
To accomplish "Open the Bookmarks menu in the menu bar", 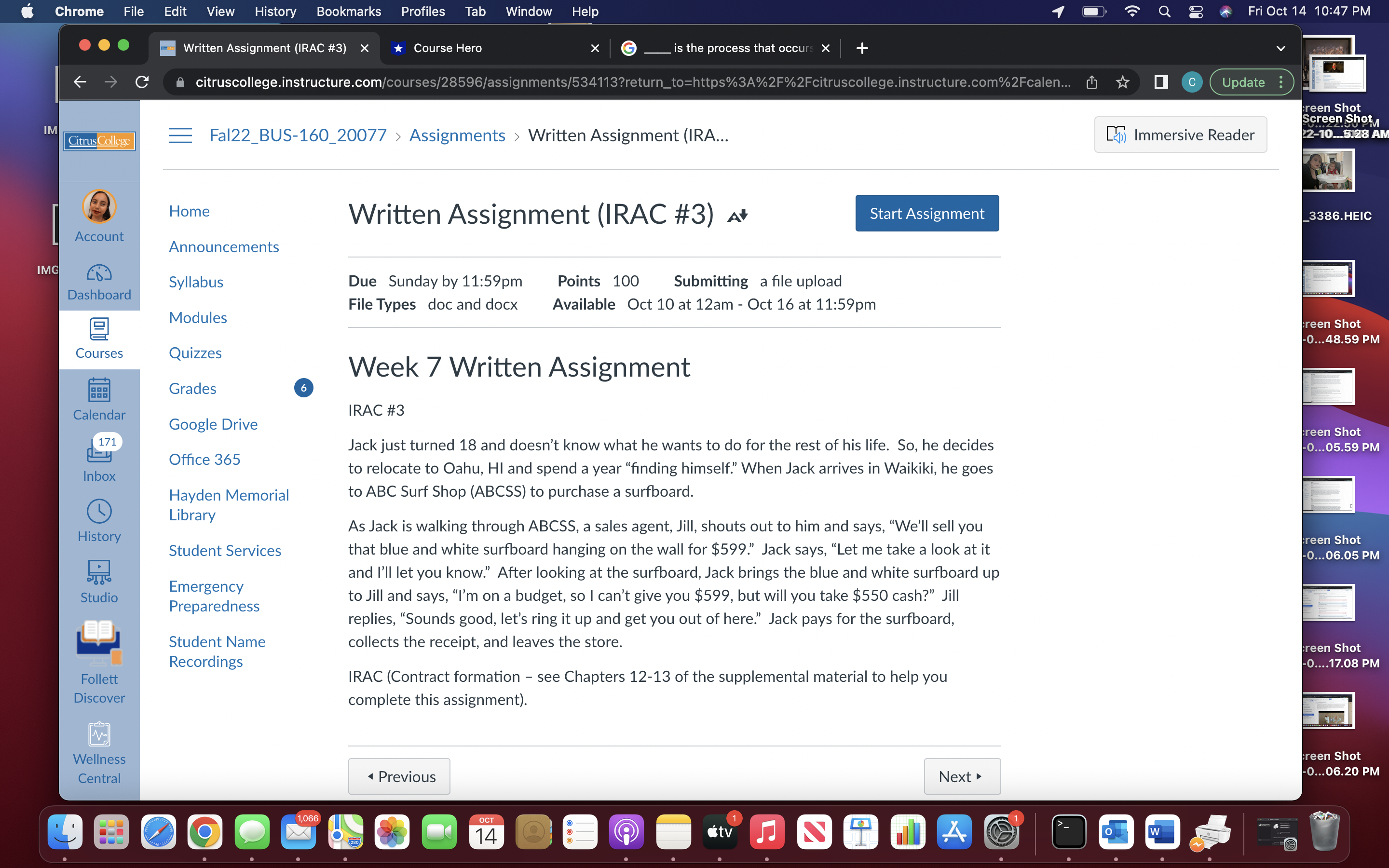I will point(348,11).
